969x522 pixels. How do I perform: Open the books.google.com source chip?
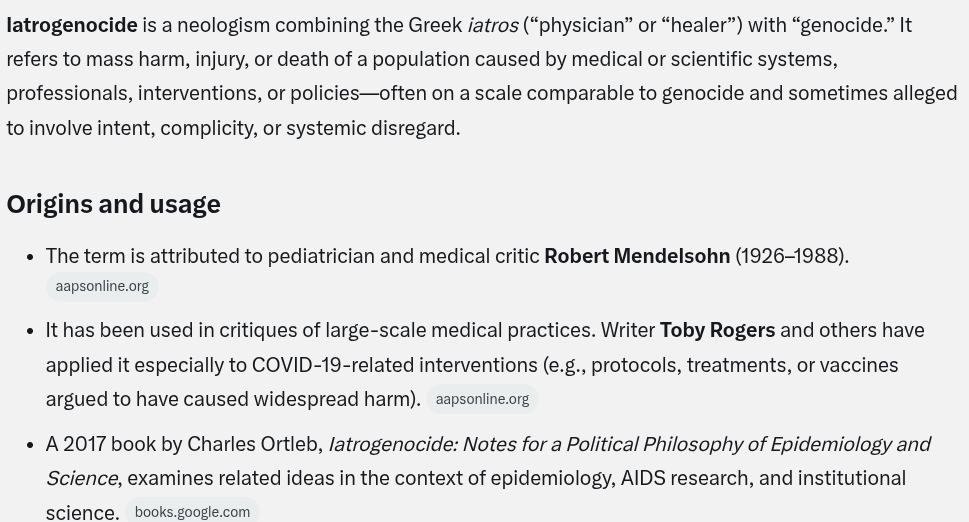[x=192, y=512]
